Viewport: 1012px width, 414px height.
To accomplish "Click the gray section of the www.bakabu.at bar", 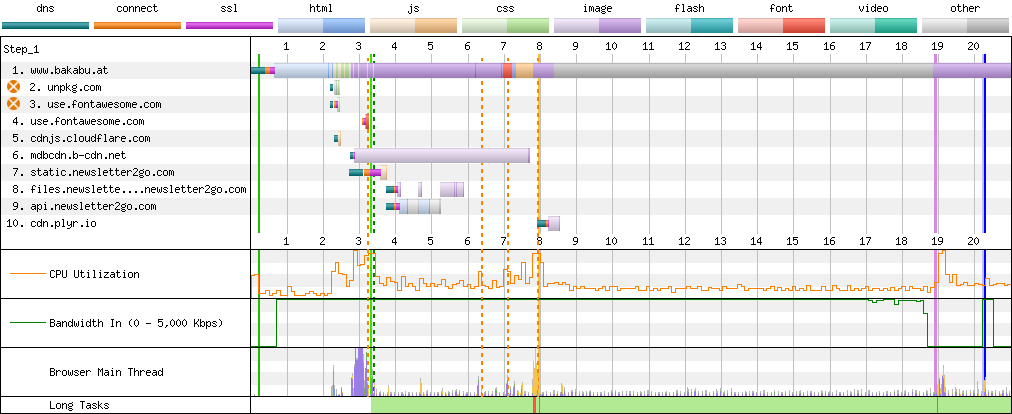I will coord(744,70).
